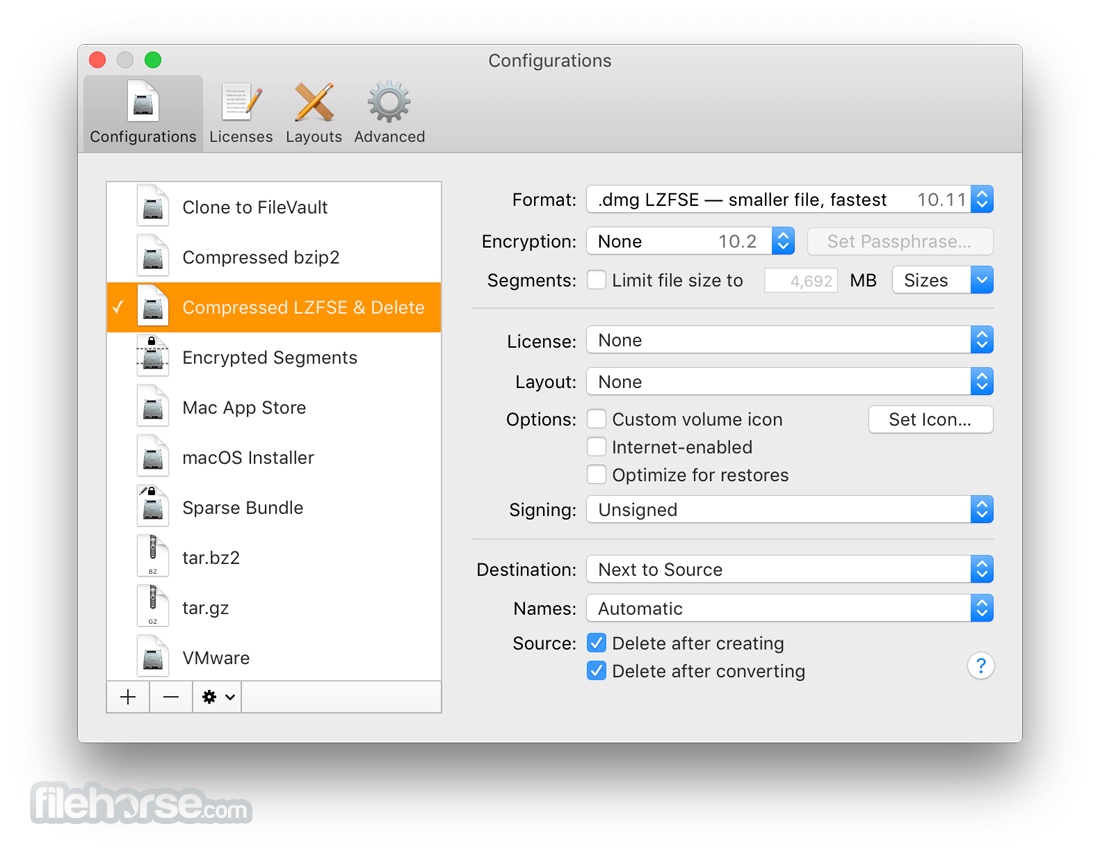Click the segment size MB field
This screenshot has height=854, width=1100.
800,281
